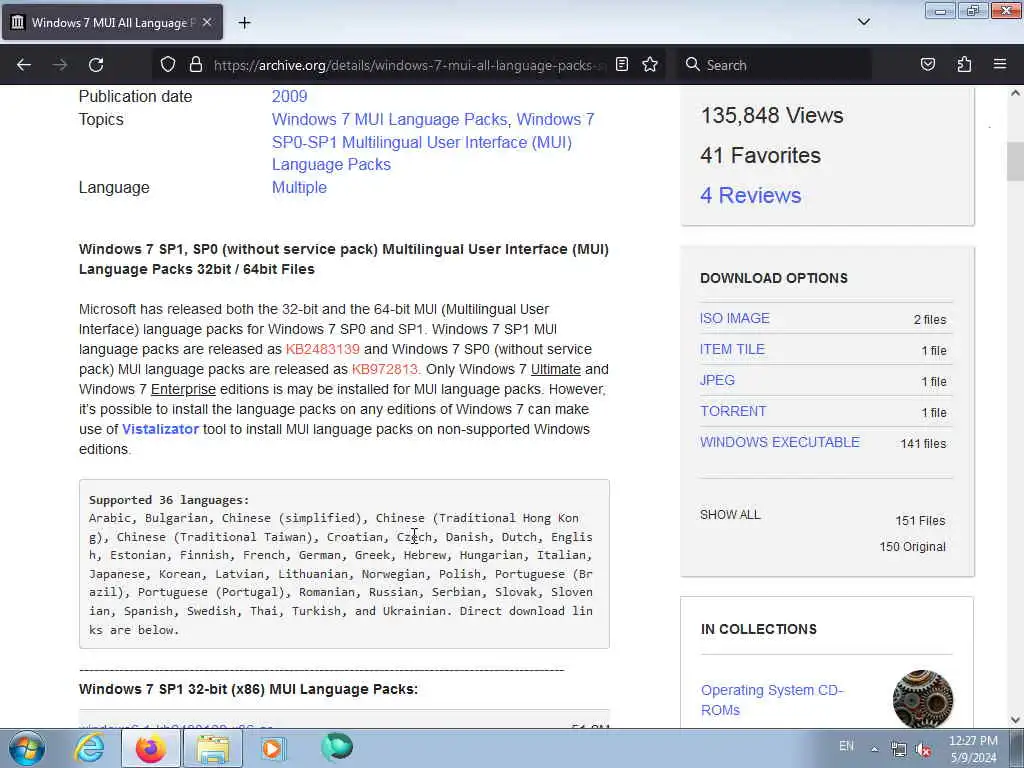Open Operating System CD-ROMs collection
Viewport: 1024px width, 768px height.
[x=772, y=700]
